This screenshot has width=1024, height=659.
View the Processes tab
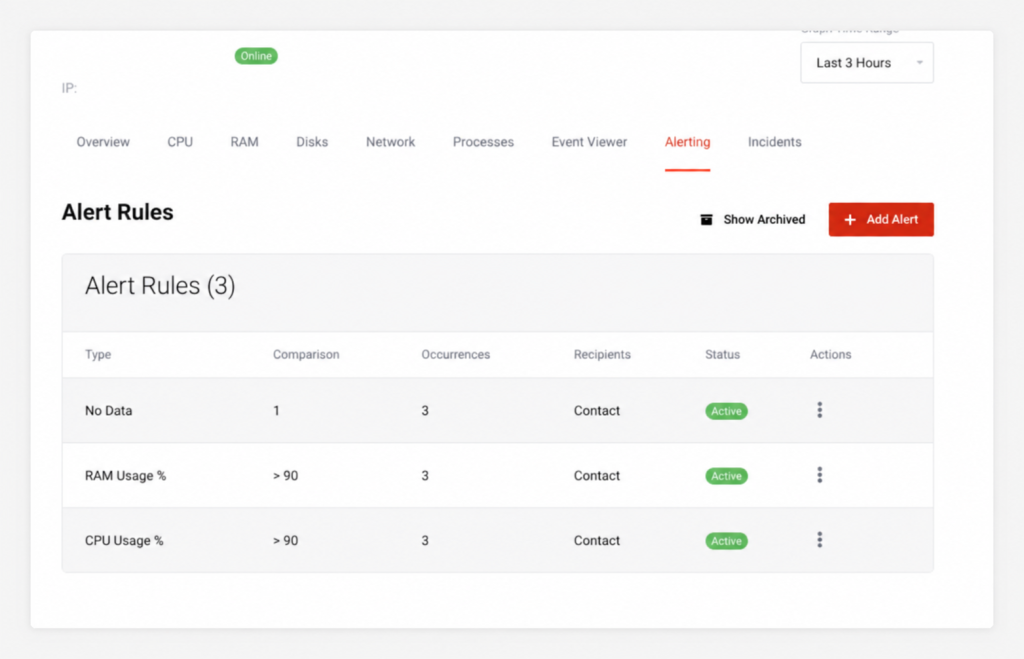coord(483,142)
